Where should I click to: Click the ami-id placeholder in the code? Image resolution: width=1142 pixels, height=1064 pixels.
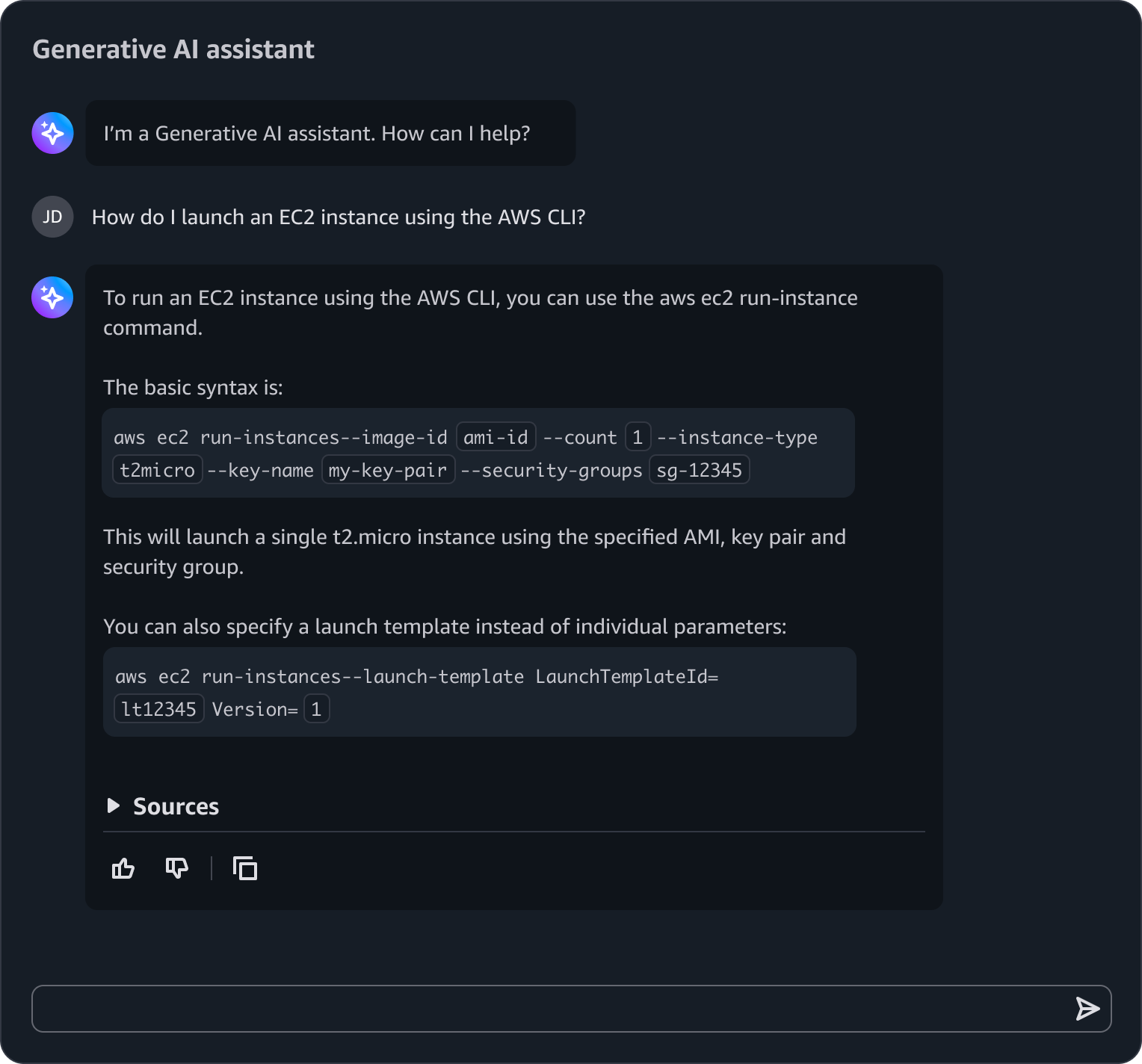(x=496, y=437)
